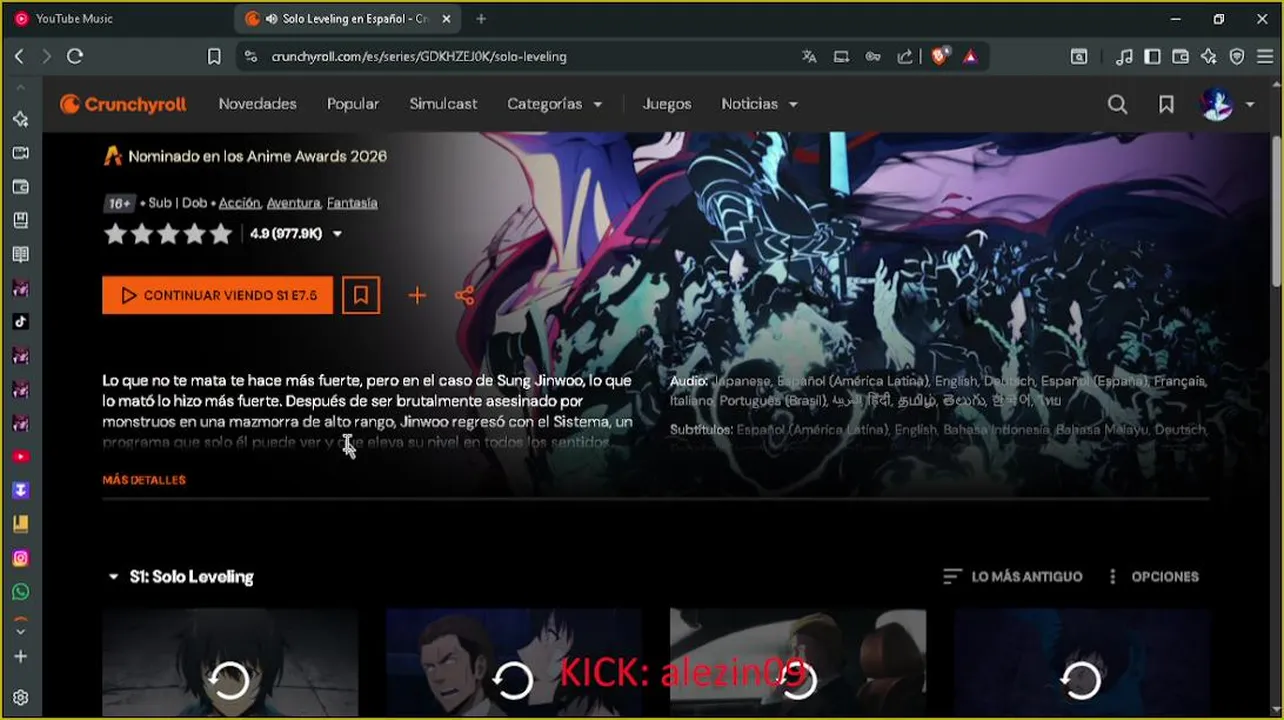Image resolution: width=1284 pixels, height=720 pixels.
Task: Open Leo AI from the browser sidebar
Action: 20,119
